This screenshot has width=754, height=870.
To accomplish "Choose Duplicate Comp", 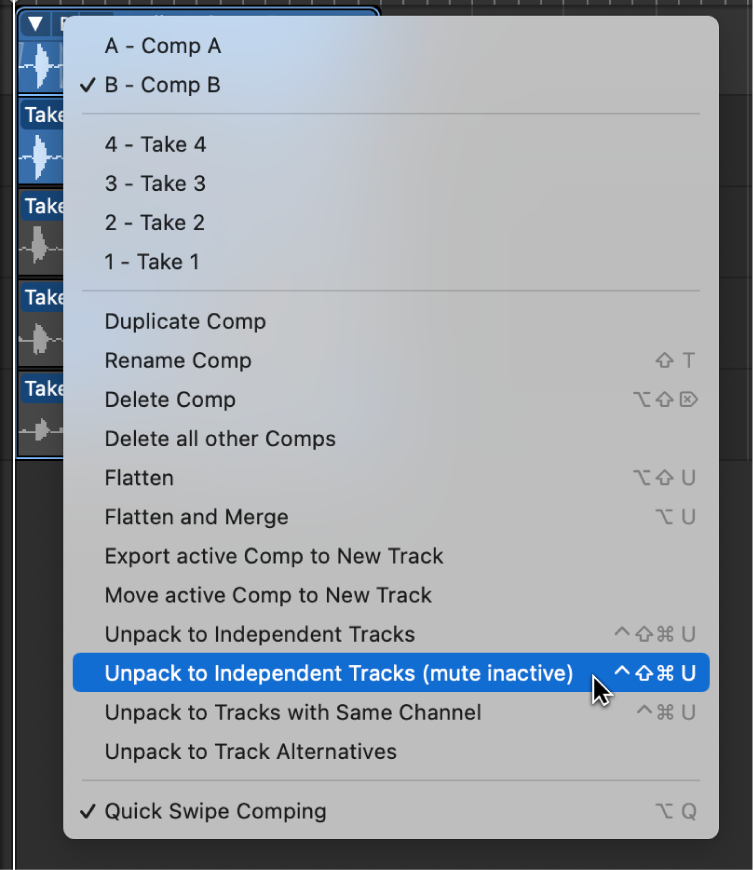I will tap(185, 321).
